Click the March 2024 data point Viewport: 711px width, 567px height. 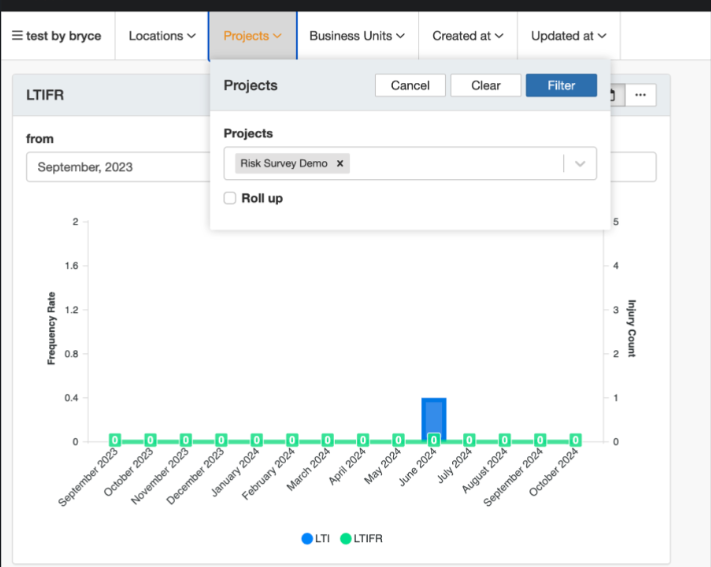click(x=327, y=440)
